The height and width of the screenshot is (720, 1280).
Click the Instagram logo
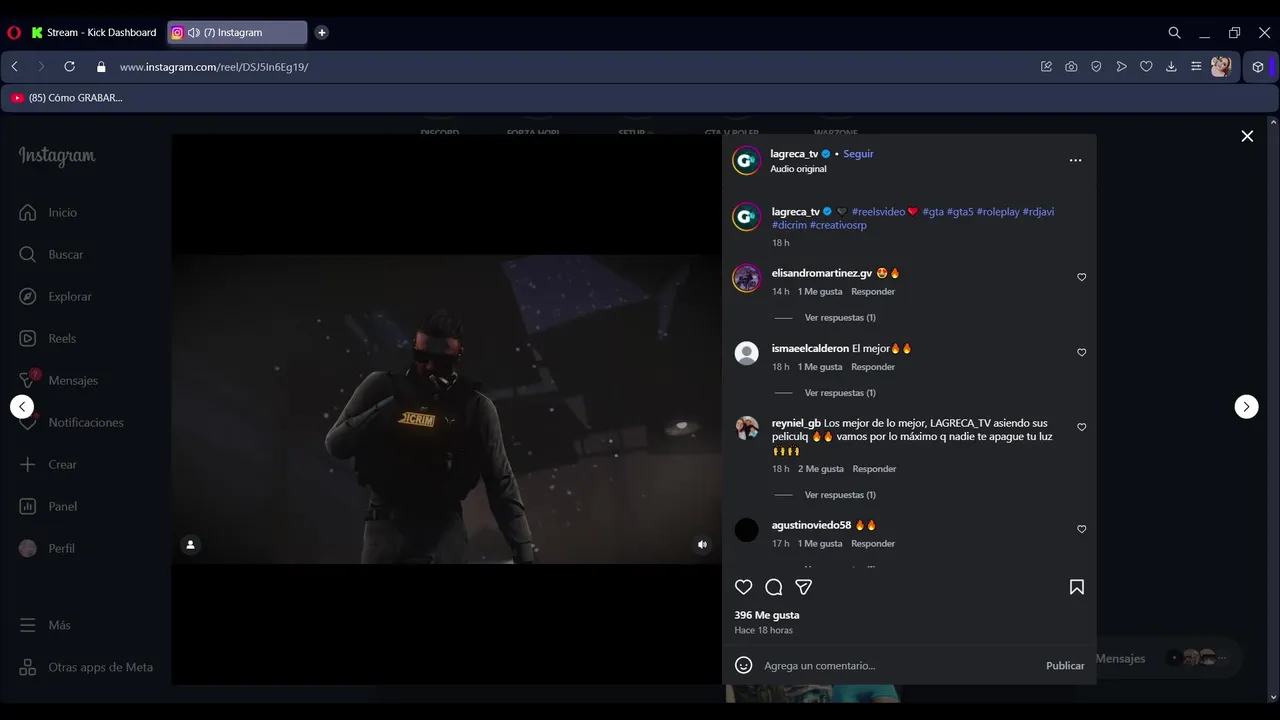57,157
